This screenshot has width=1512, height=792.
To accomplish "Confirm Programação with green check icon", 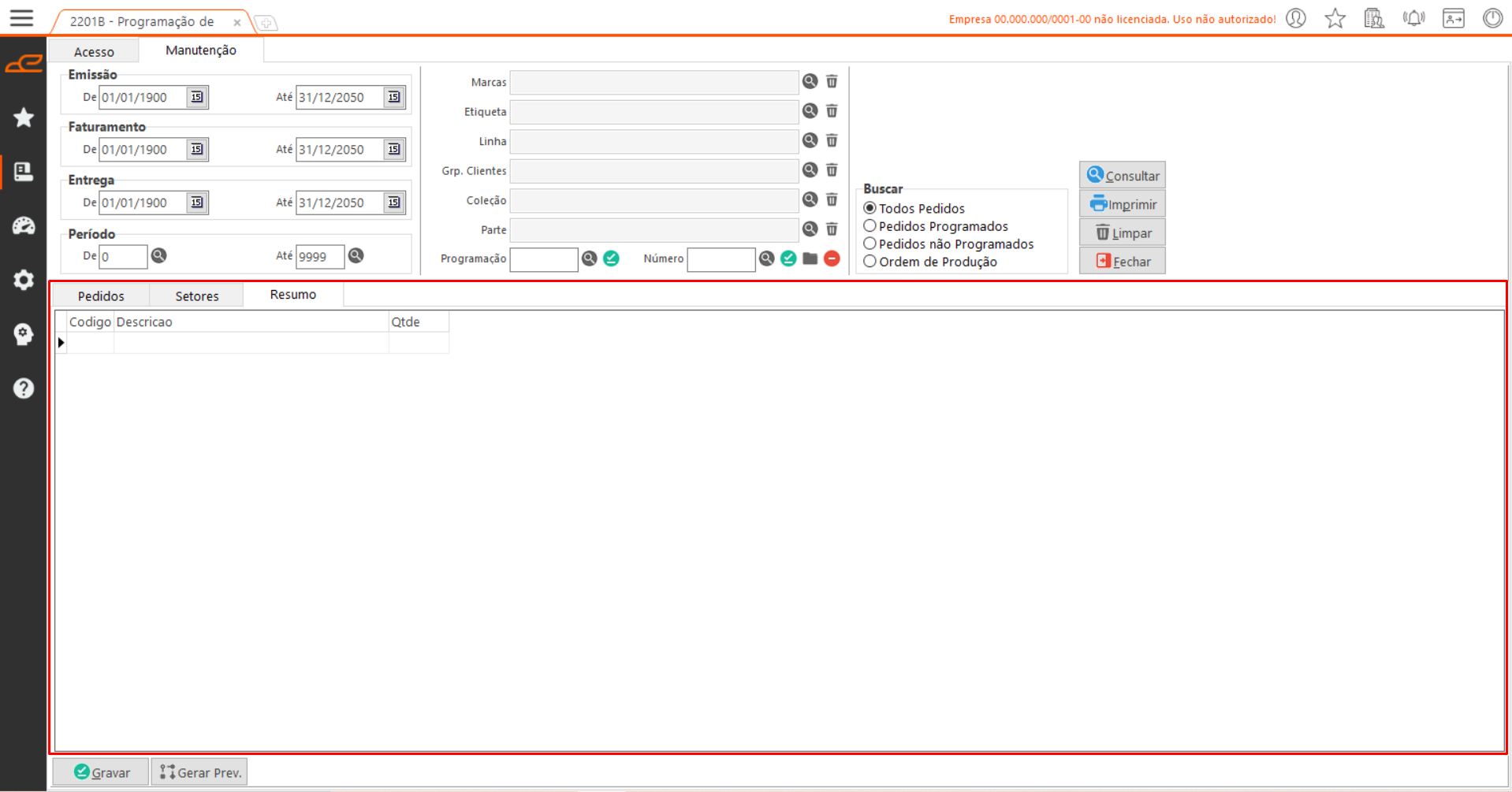I will pyautogui.click(x=611, y=258).
